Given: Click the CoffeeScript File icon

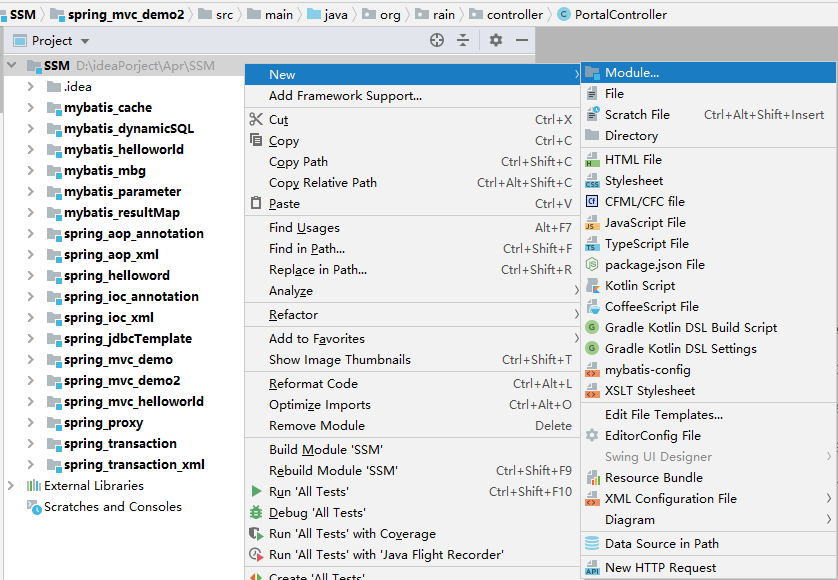Looking at the screenshot, I should 592,306.
